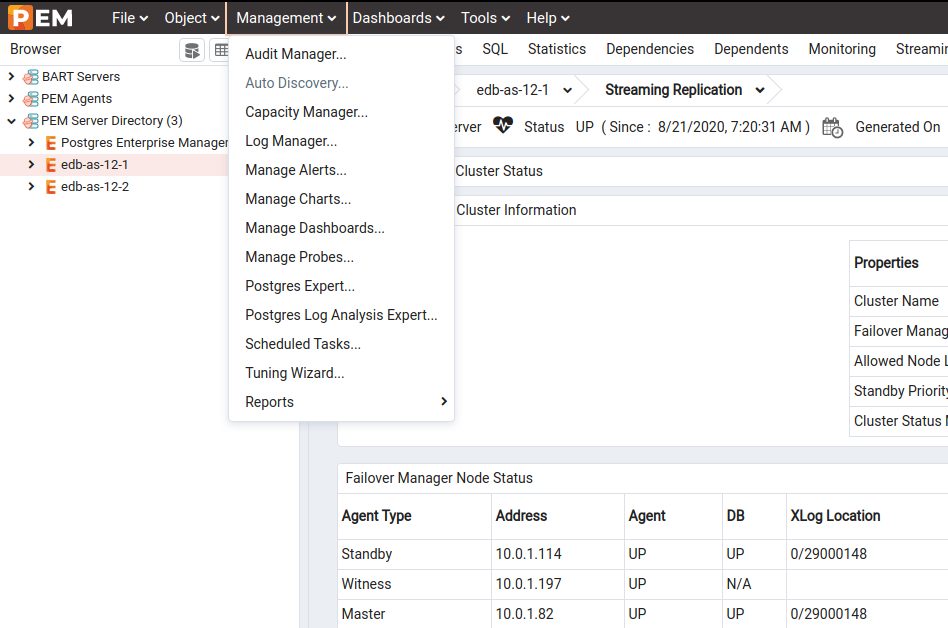Click the Generated On calendar icon
Screen dimensions: 948x628
tap(833, 127)
